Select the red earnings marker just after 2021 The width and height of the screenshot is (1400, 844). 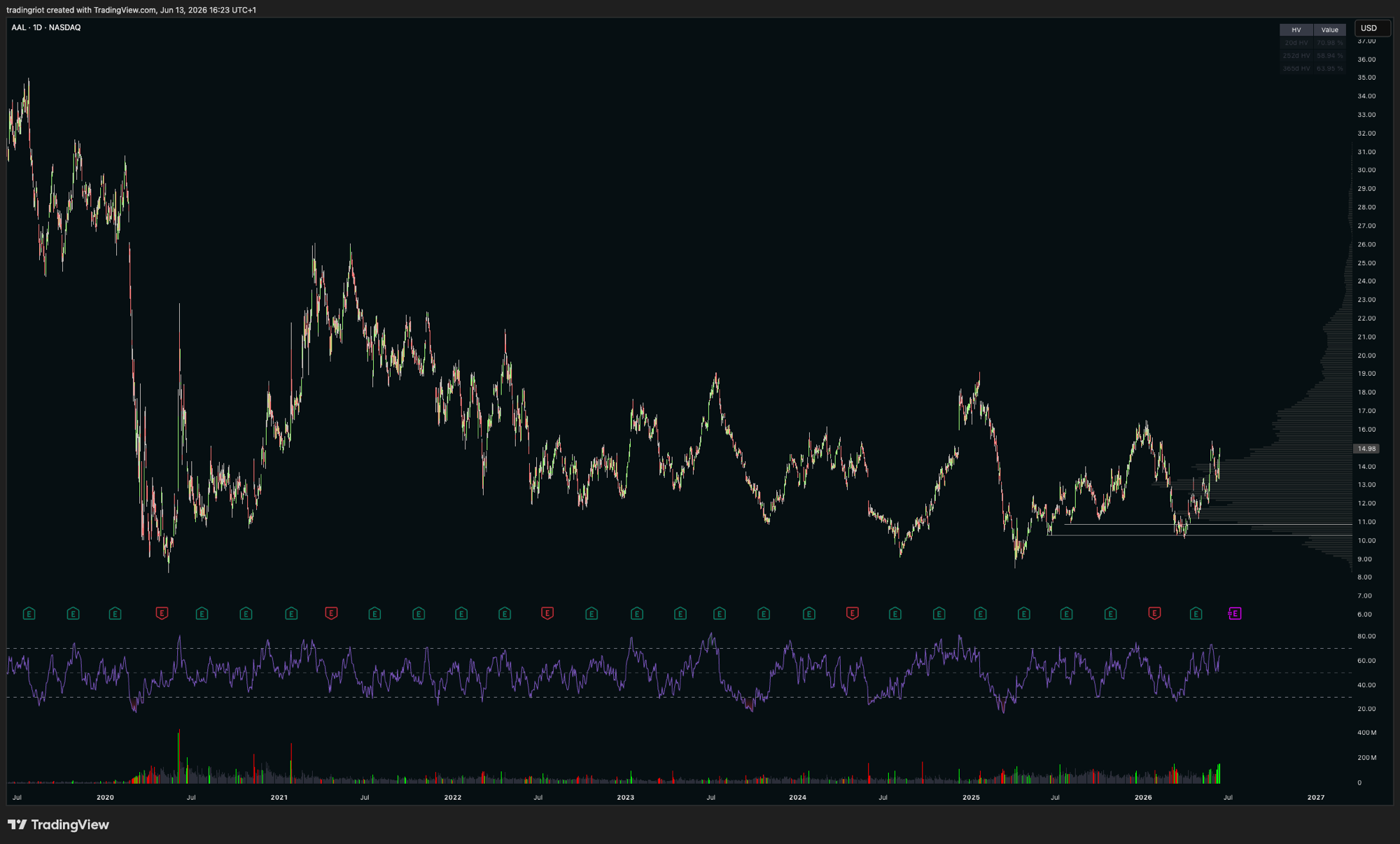[331, 614]
